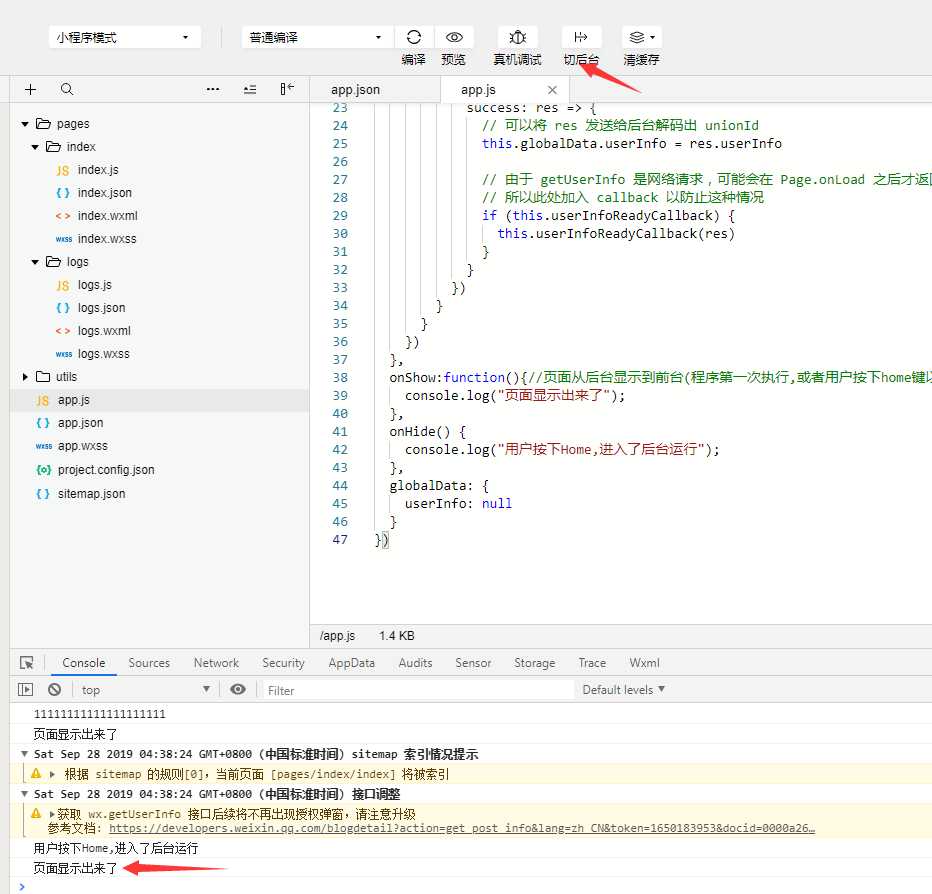
Task: Switch to the Network tab
Action: pyautogui.click(x=216, y=663)
